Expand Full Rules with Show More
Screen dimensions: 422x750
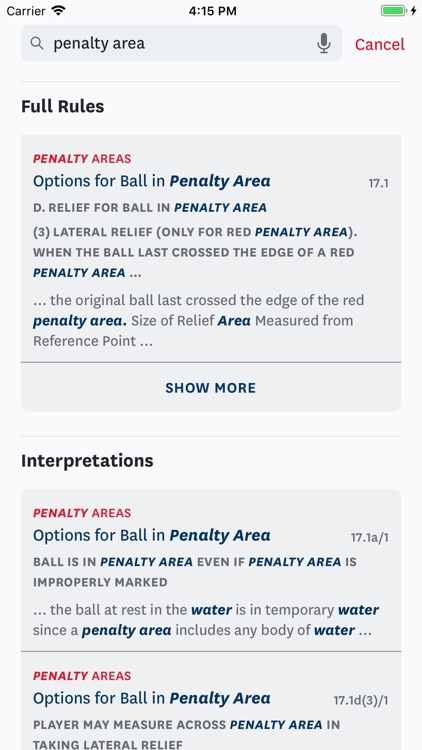click(x=211, y=387)
